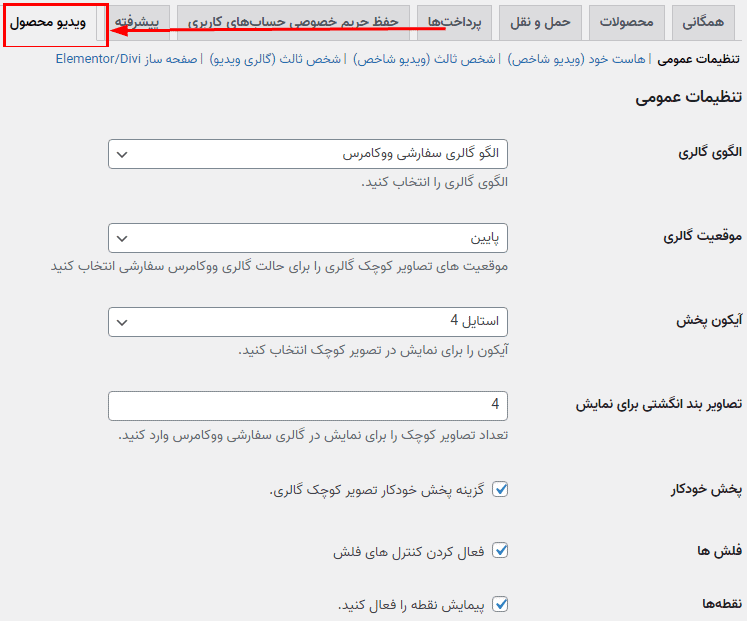
Task: Open the آیکون پخش dropdown showing استایل 4
Action: click(308, 322)
